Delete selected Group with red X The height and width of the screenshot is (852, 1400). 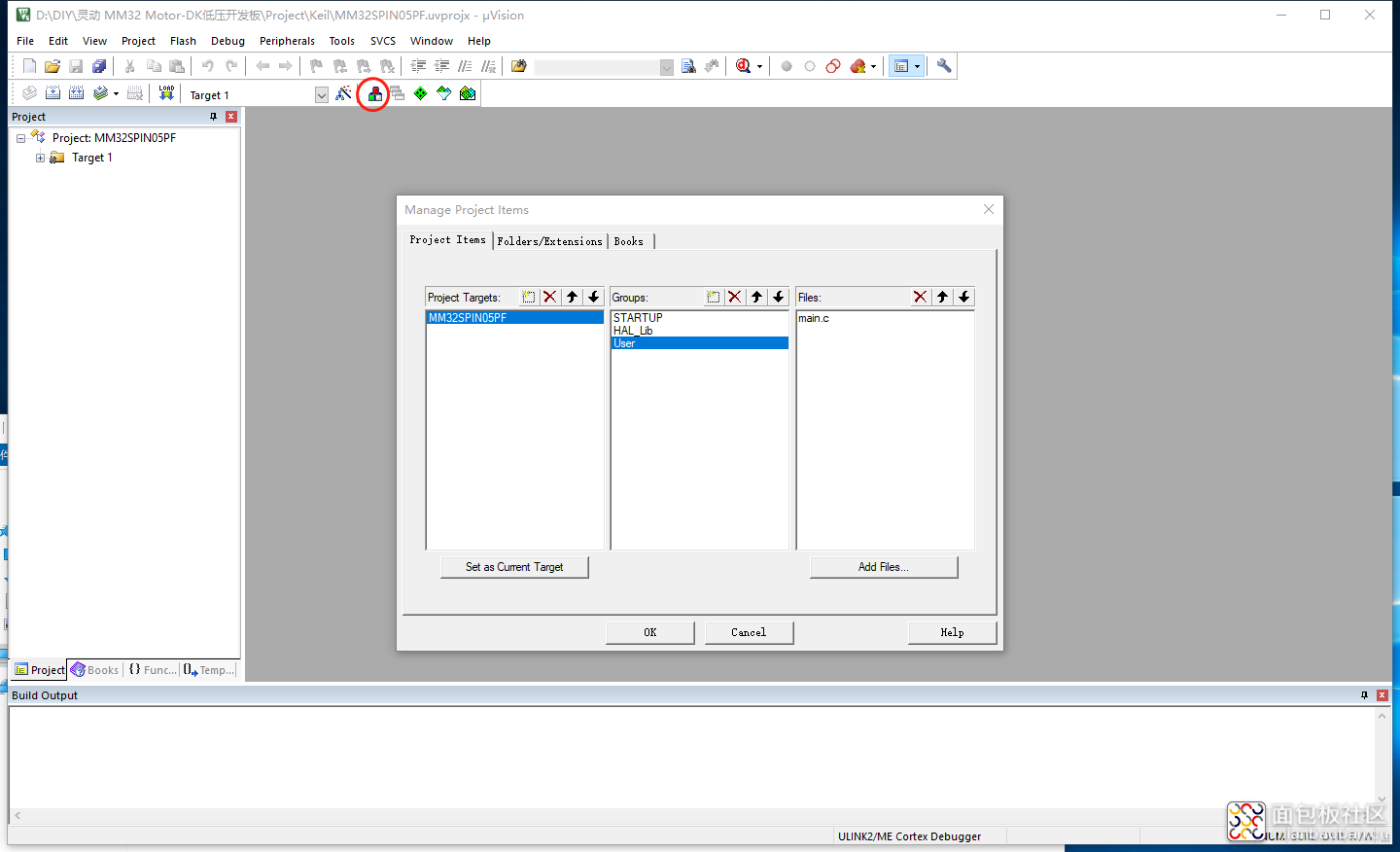[735, 297]
